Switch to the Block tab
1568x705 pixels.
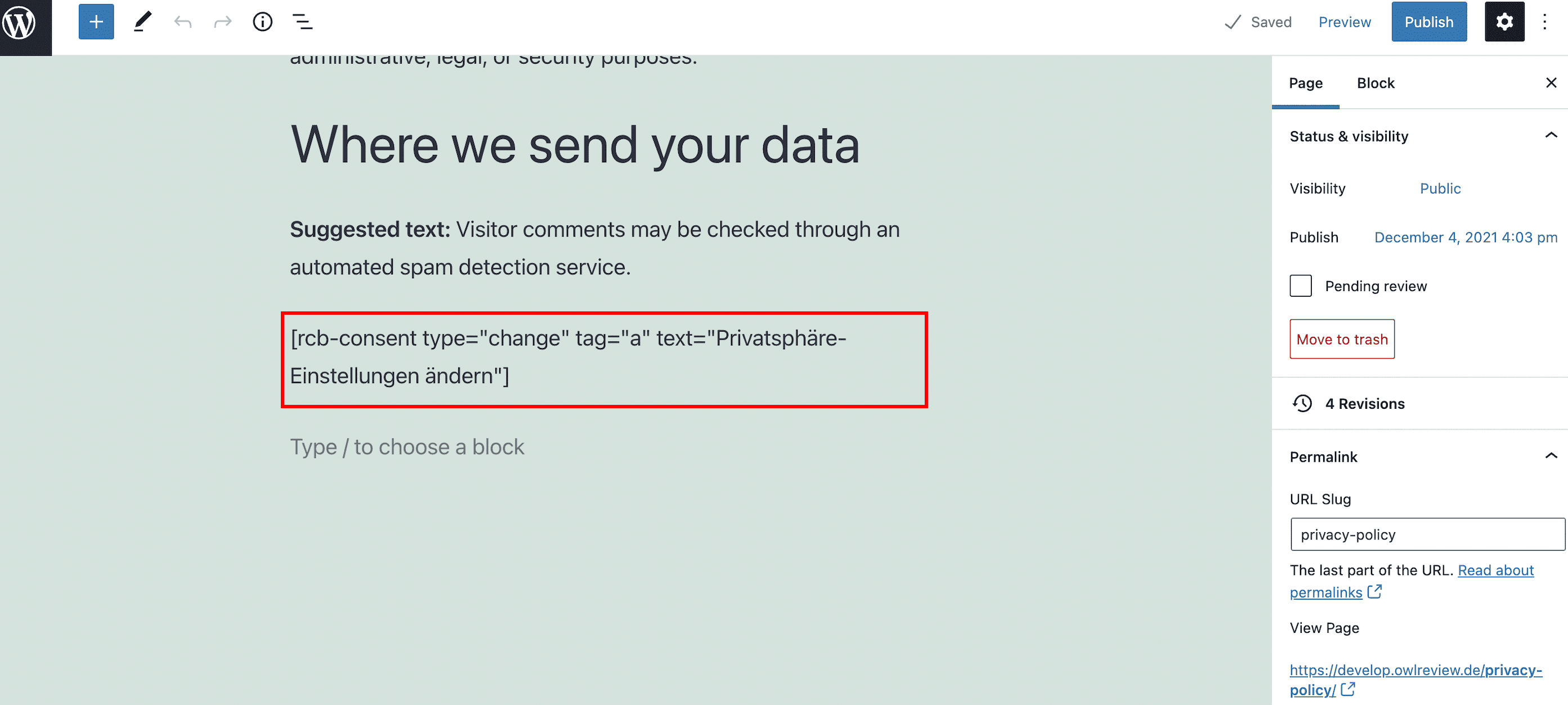(x=1375, y=83)
